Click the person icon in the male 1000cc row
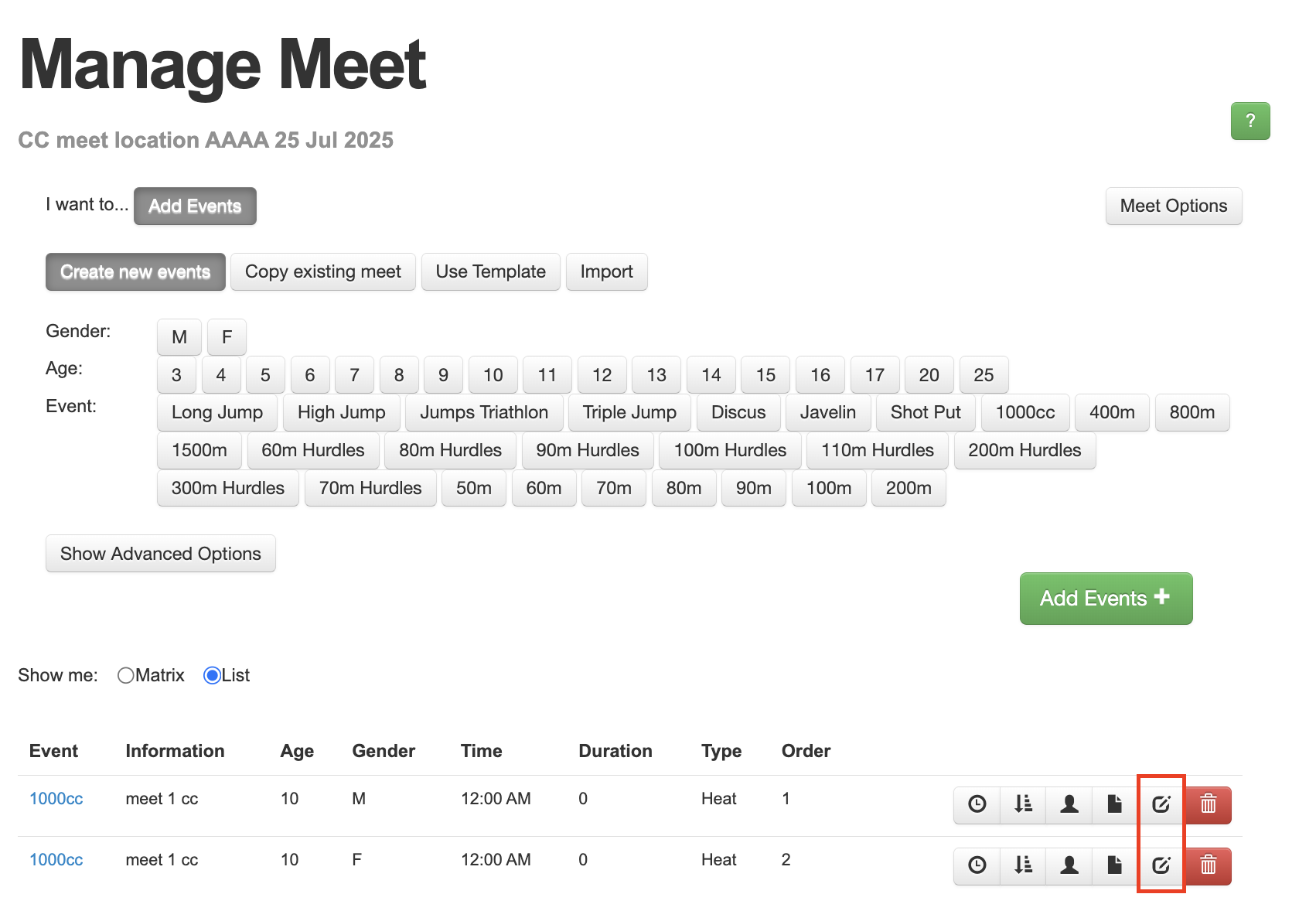1316x911 pixels. click(1069, 804)
